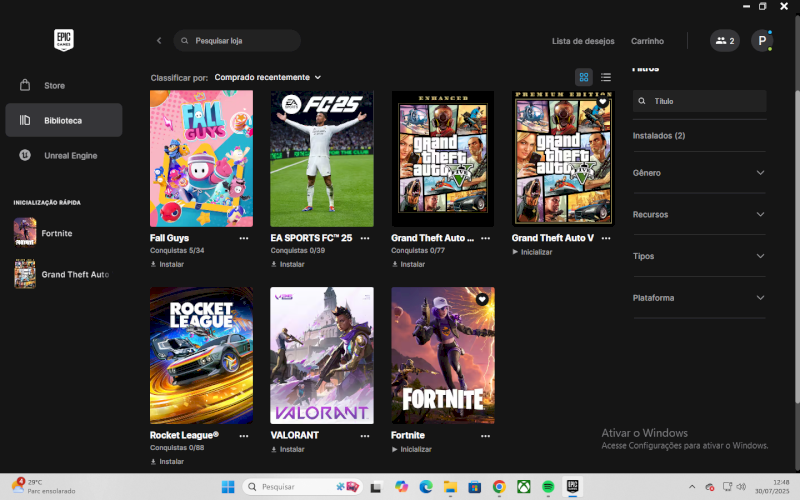Open Lista de desejos link
800x500 pixels.
(x=583, y=41)
